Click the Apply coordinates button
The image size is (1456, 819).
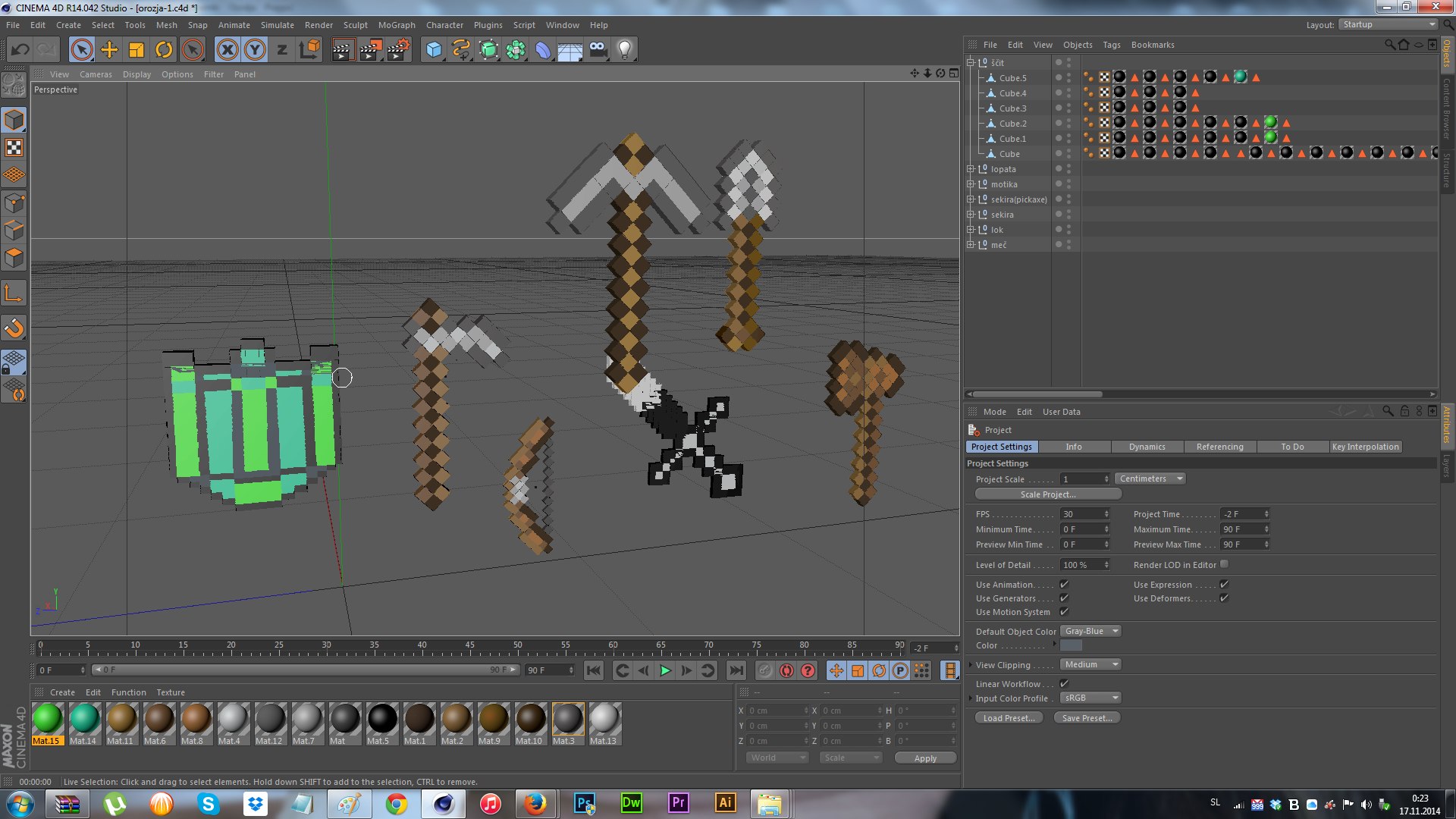point(925,758)
